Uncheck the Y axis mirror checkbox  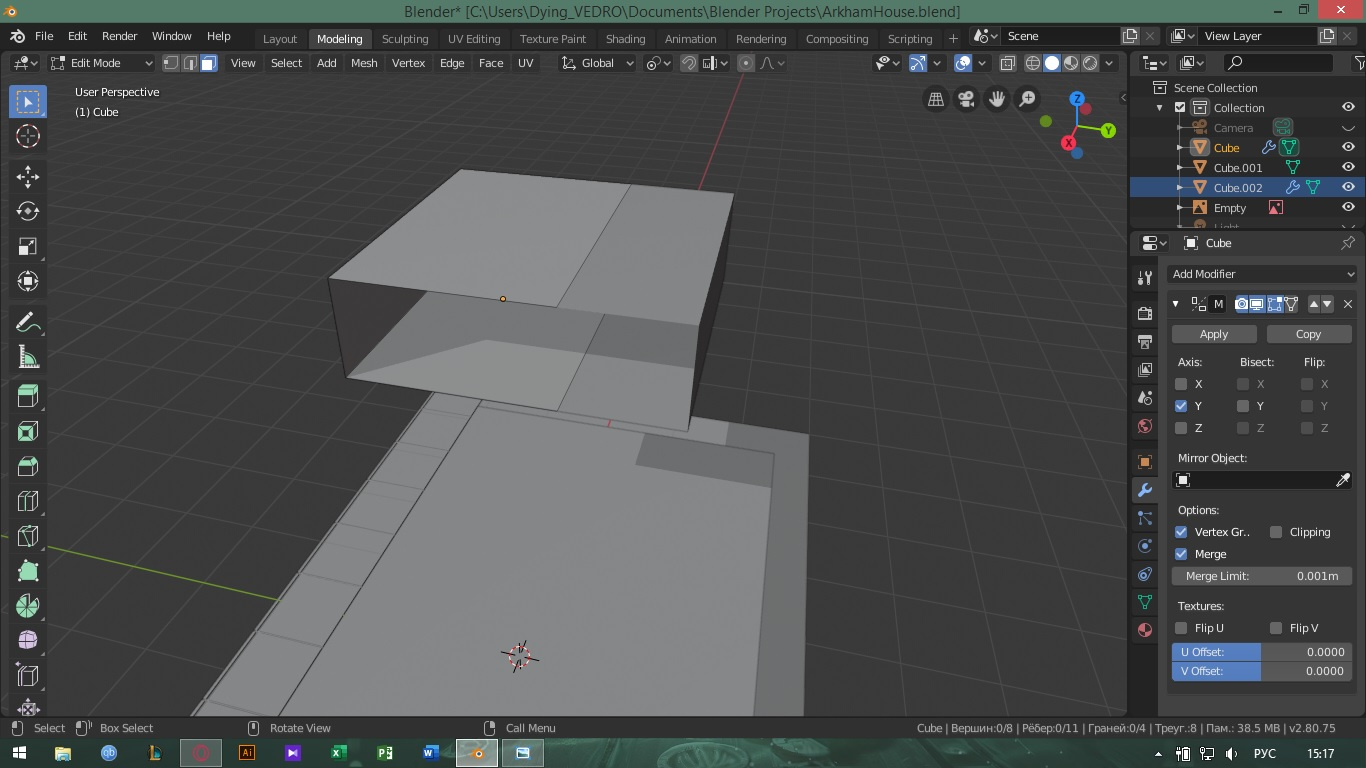(1181, 406)
